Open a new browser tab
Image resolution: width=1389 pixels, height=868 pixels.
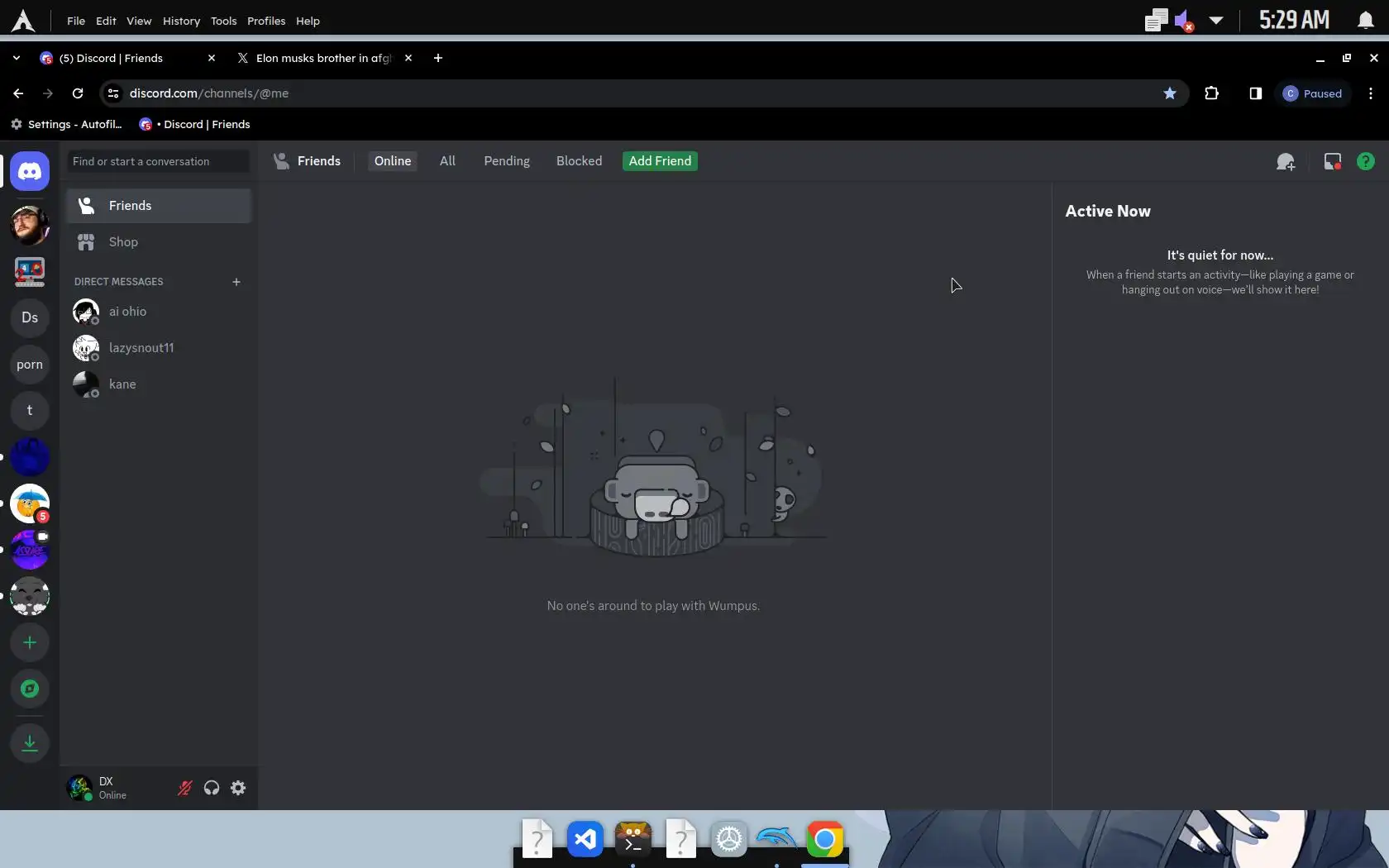point(438,58)
